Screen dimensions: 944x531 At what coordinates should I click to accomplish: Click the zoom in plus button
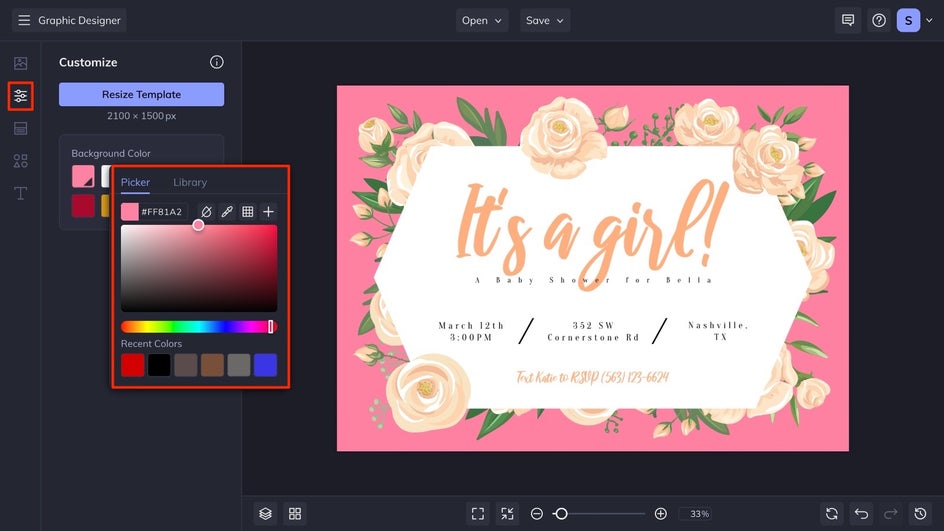(x=660, y=513)
